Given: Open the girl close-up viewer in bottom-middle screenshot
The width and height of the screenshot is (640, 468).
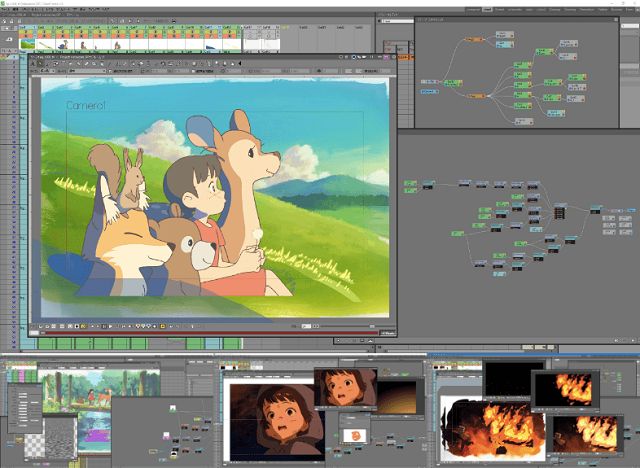Looking at the screenshot, I should 278,422.
